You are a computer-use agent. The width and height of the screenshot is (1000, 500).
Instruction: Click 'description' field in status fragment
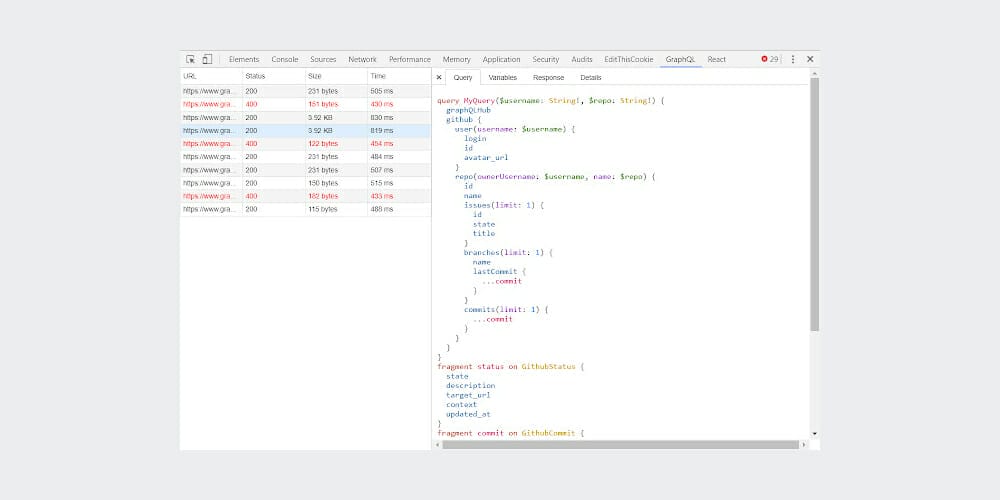[x=471, y=386]
